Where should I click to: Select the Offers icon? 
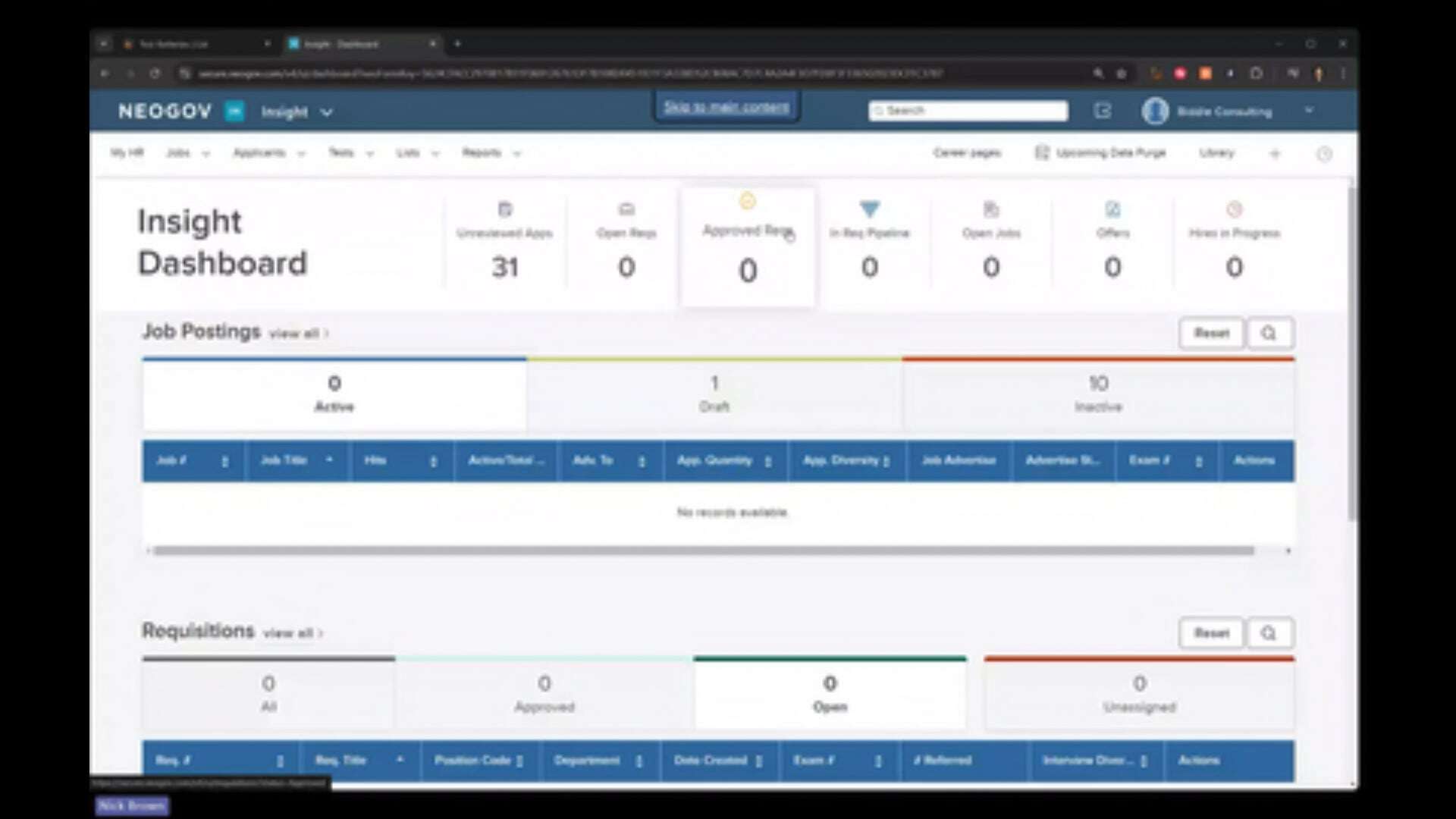click(1112, 209)
